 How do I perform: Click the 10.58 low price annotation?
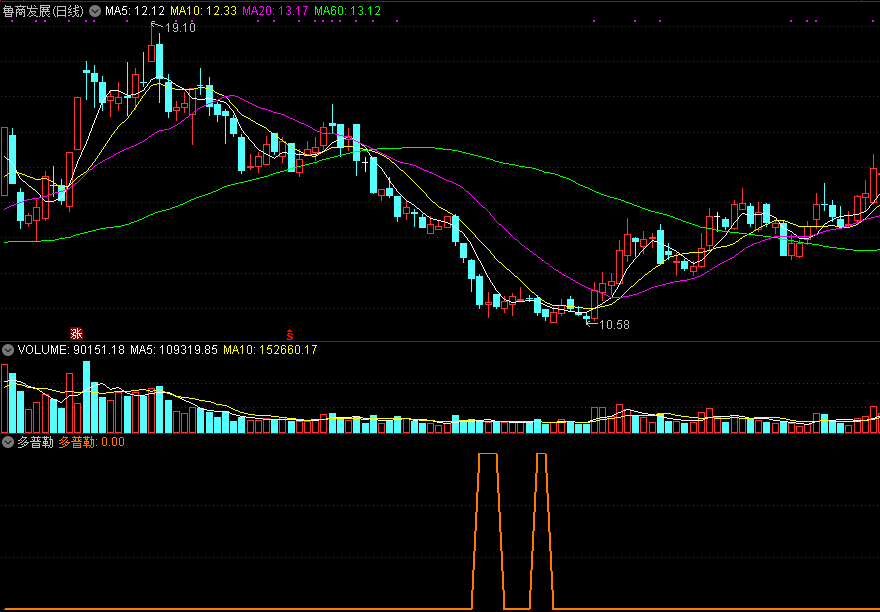[615, 325]
